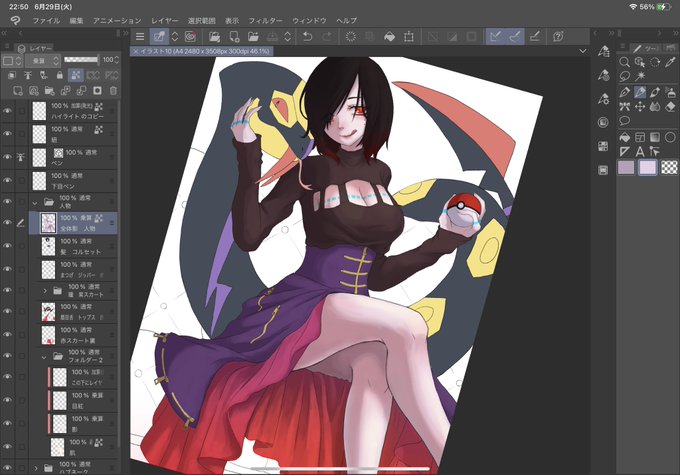Hide the ハイライトのコピー layer
Viewport: 680px width, 475px height.
point(7,111)
